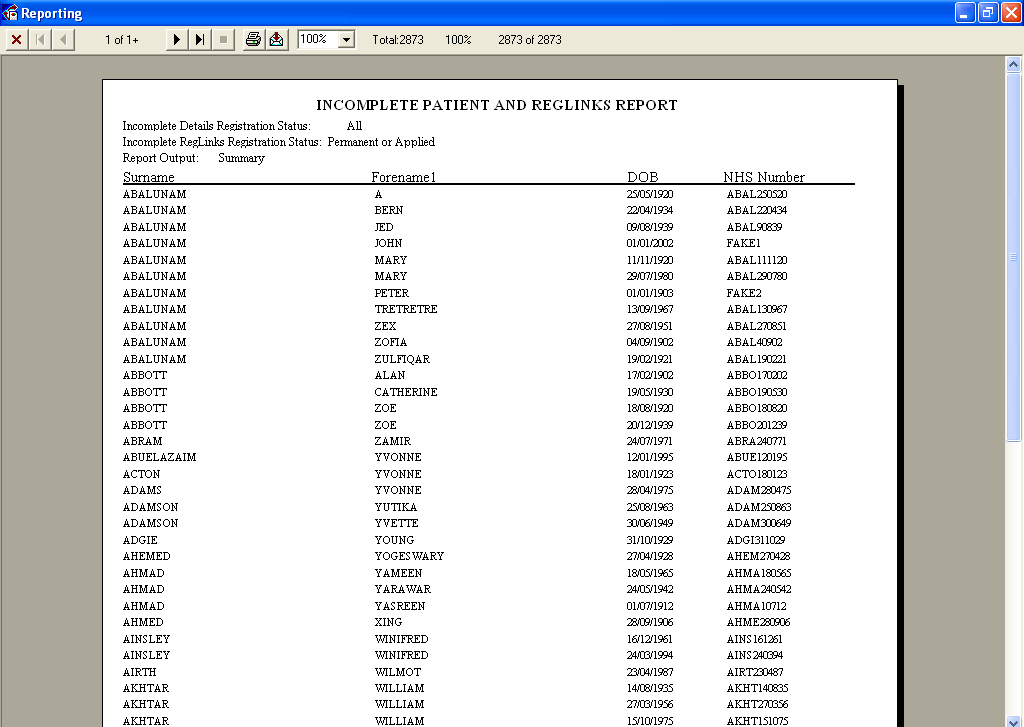Viewport: 1024px width, 727px height.
Task: Click forename ALAN in ABBOTT row
Action: tap(390, 375)
